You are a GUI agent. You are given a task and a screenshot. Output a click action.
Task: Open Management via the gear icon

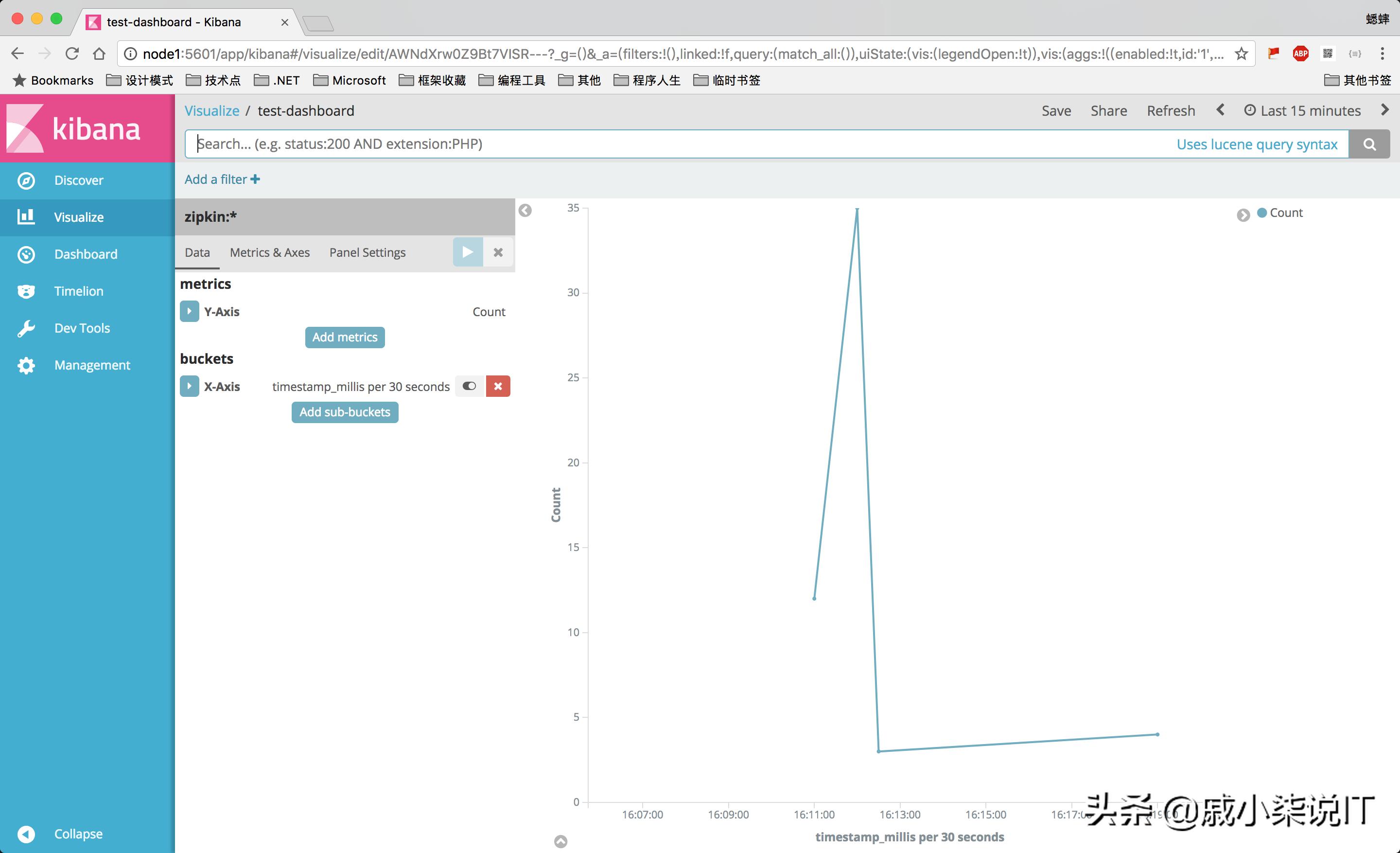click(x=26, y=365)
